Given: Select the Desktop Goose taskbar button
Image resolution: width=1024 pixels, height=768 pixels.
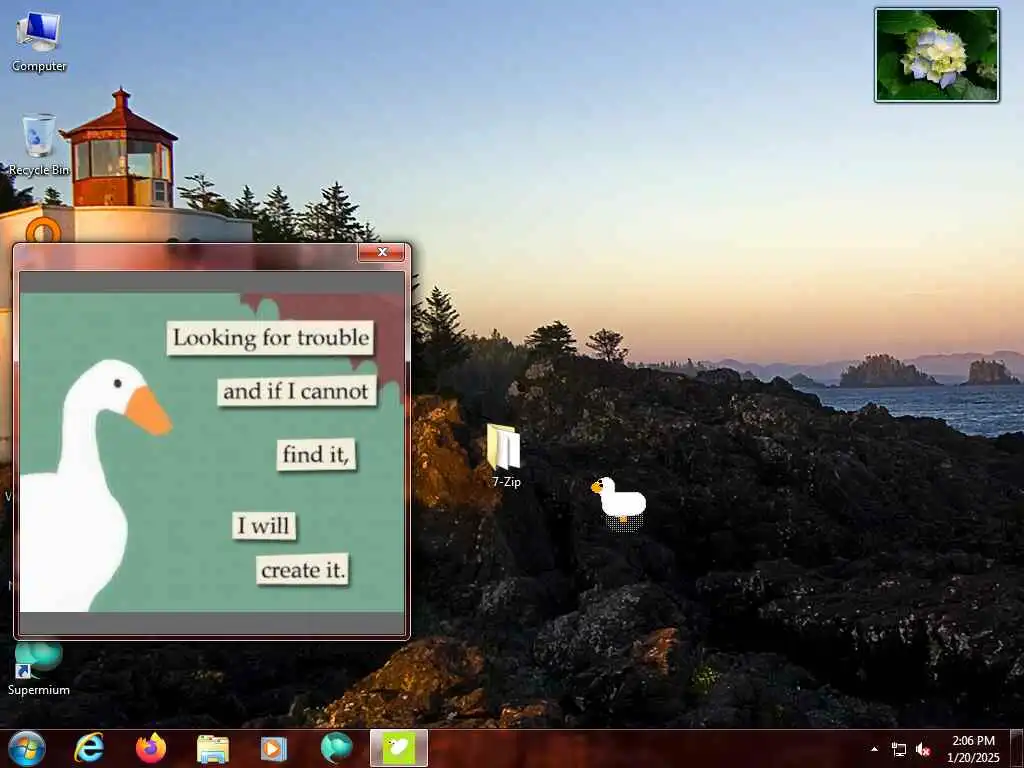Looking at the screenshot, I should [x=399, y=748].
